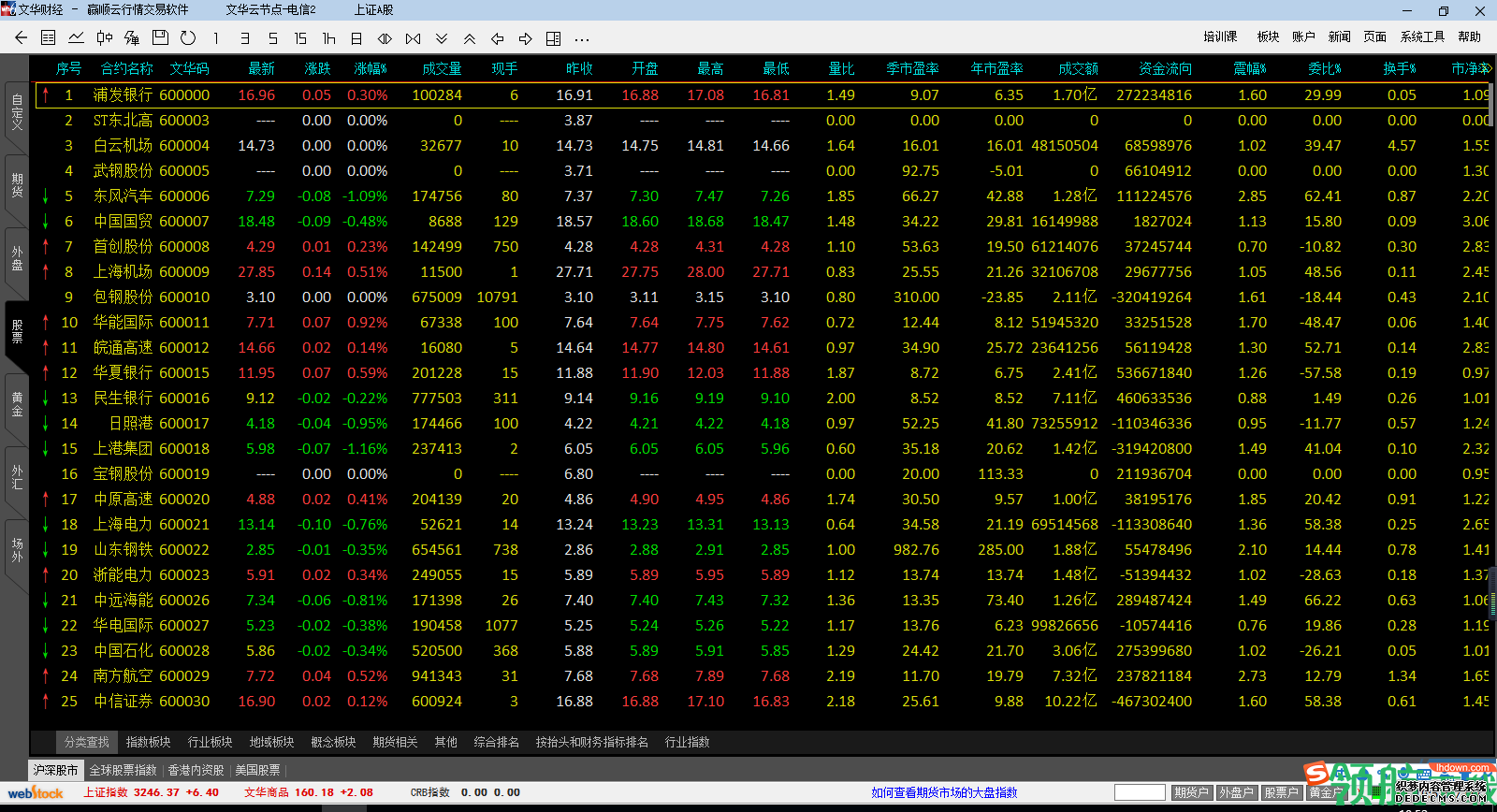The height and width of the screenshot is (812, 1497).
Task: Click the double chevron down icon
Action: coord(442,38)
